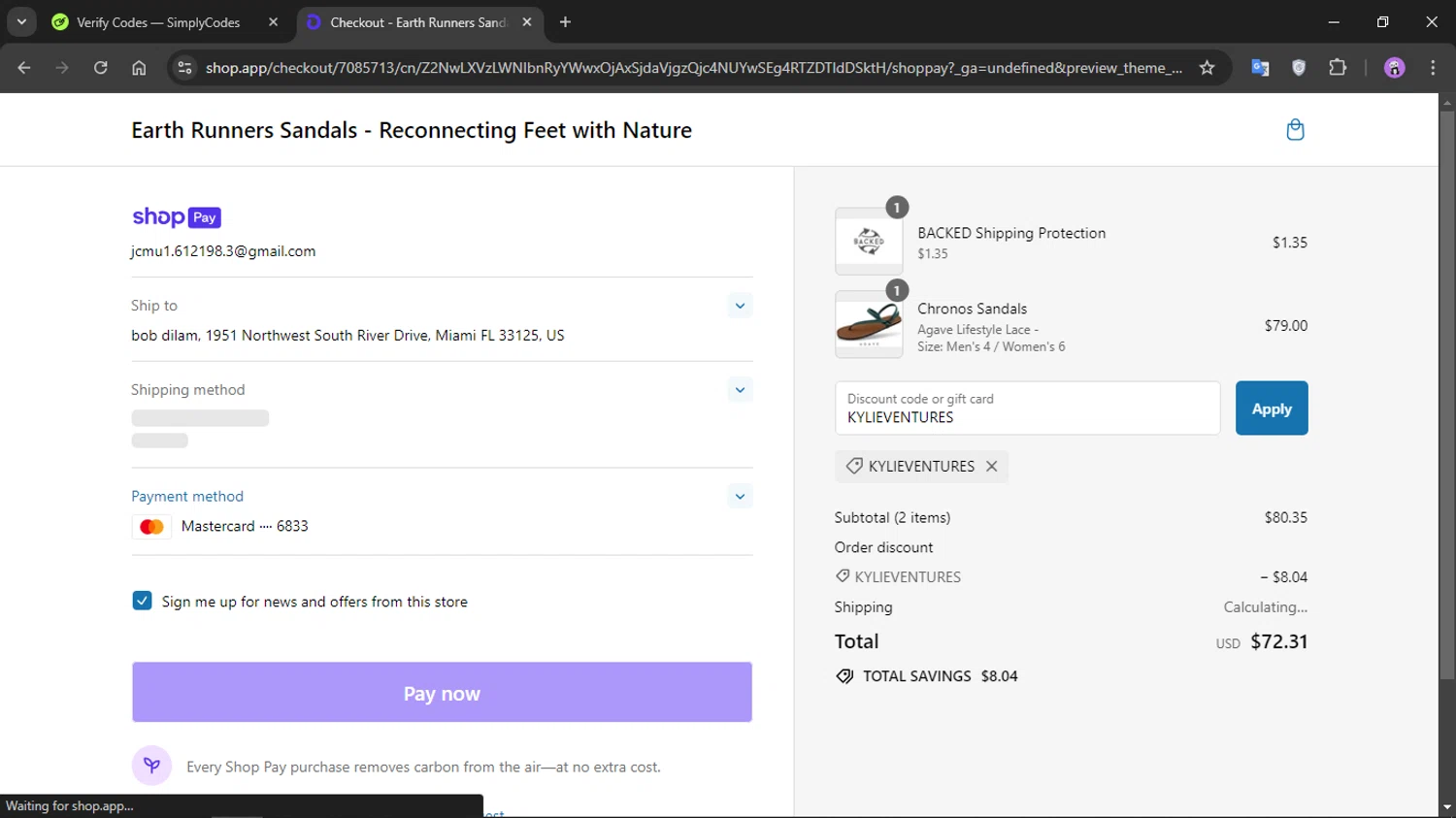Screen dimensions: 1456x818
Task: Bookmark this page with the star icon
Action: pyautogui.click(x=1207, y=68)
